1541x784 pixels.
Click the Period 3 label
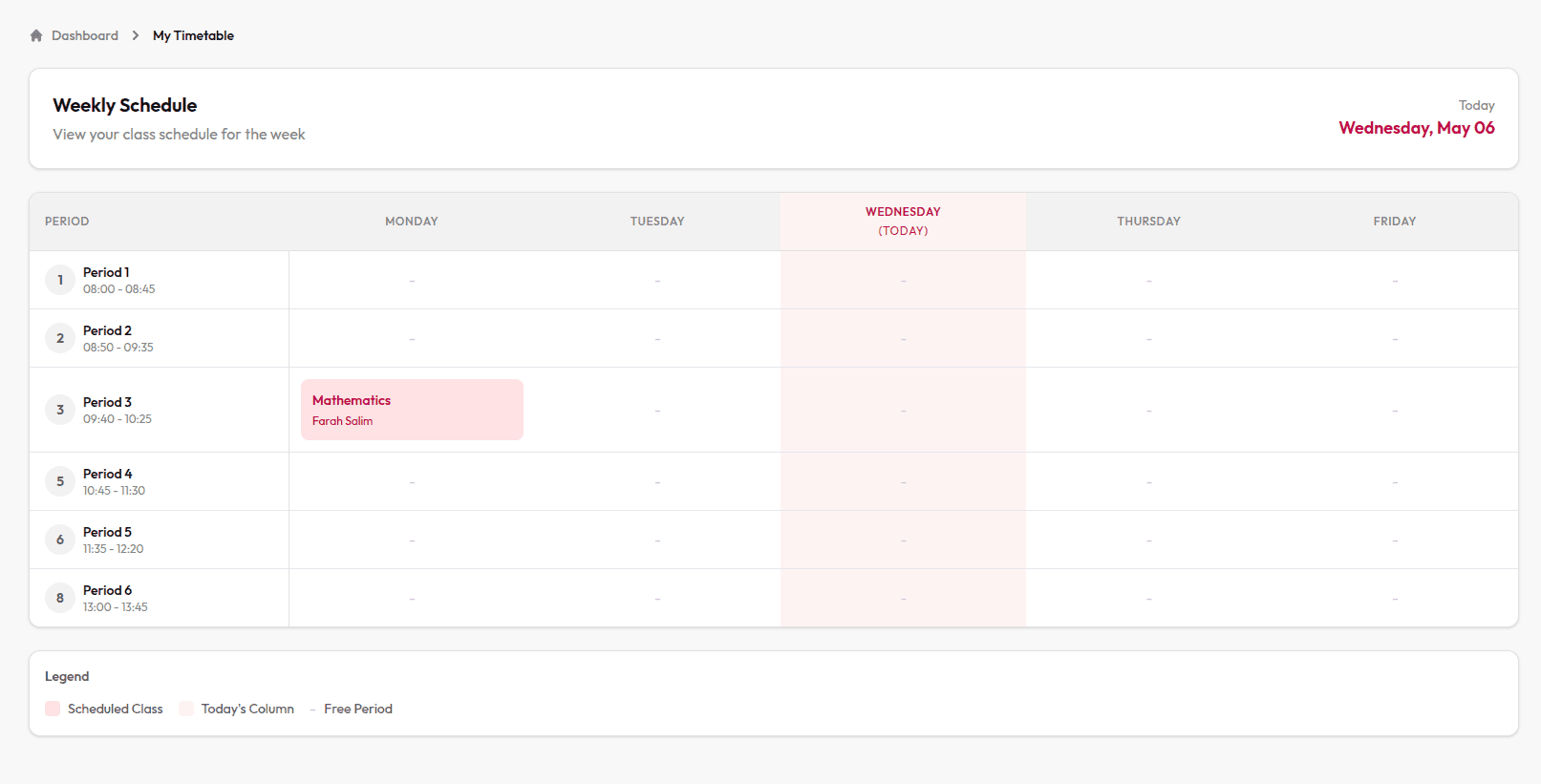(107, 402)
